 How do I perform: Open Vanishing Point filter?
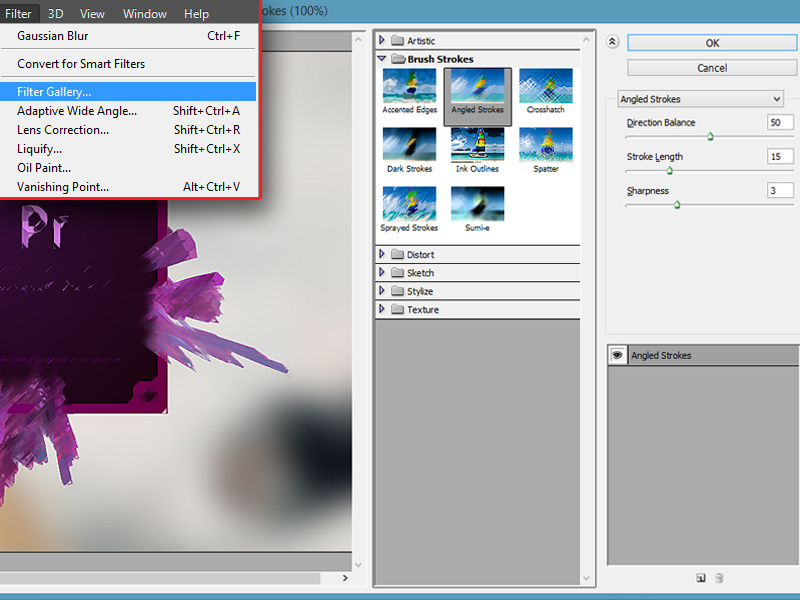pyautogui.click(x=129, y=187)
